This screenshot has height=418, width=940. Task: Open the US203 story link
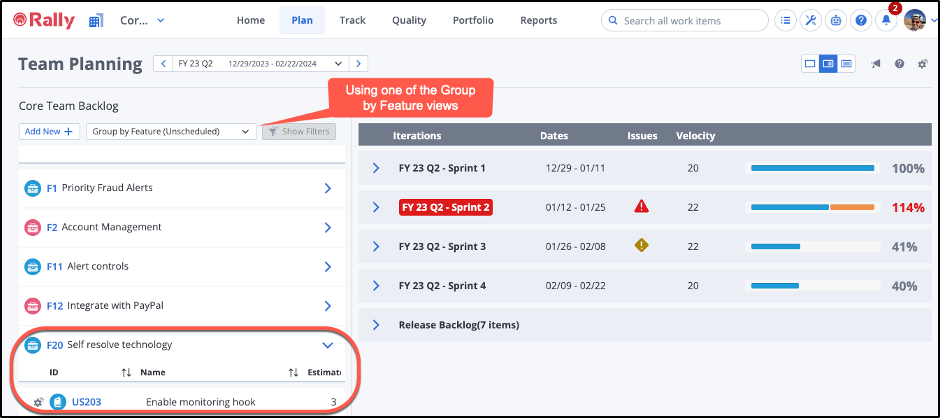(86, 402)
